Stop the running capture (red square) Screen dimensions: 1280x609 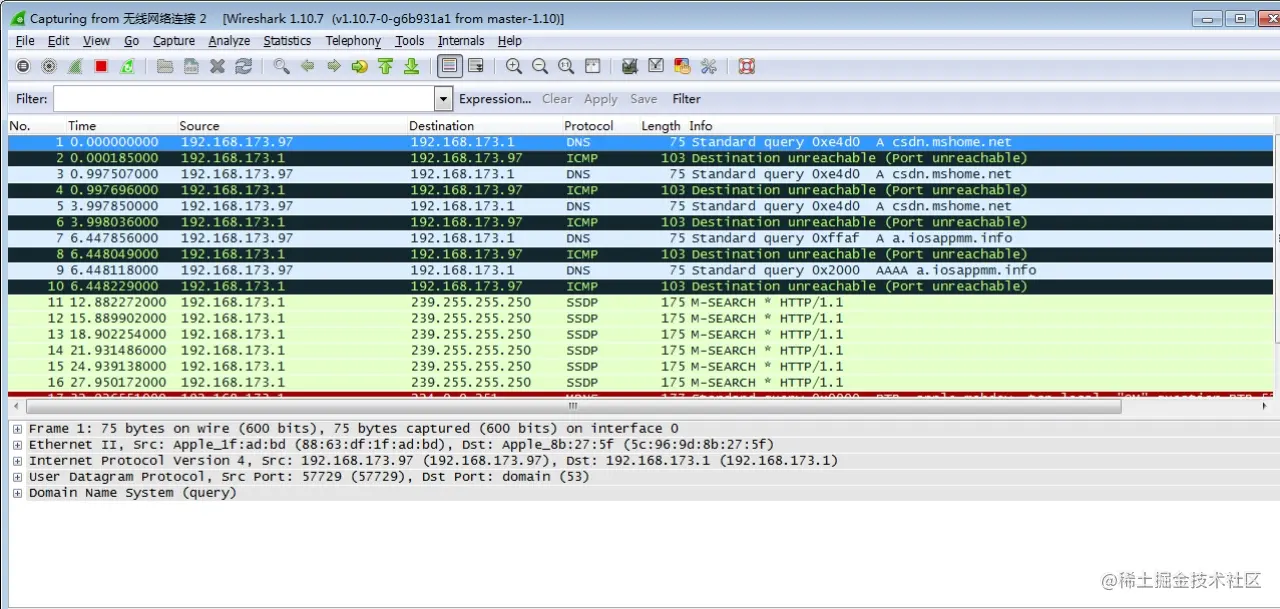pos(101,66)
